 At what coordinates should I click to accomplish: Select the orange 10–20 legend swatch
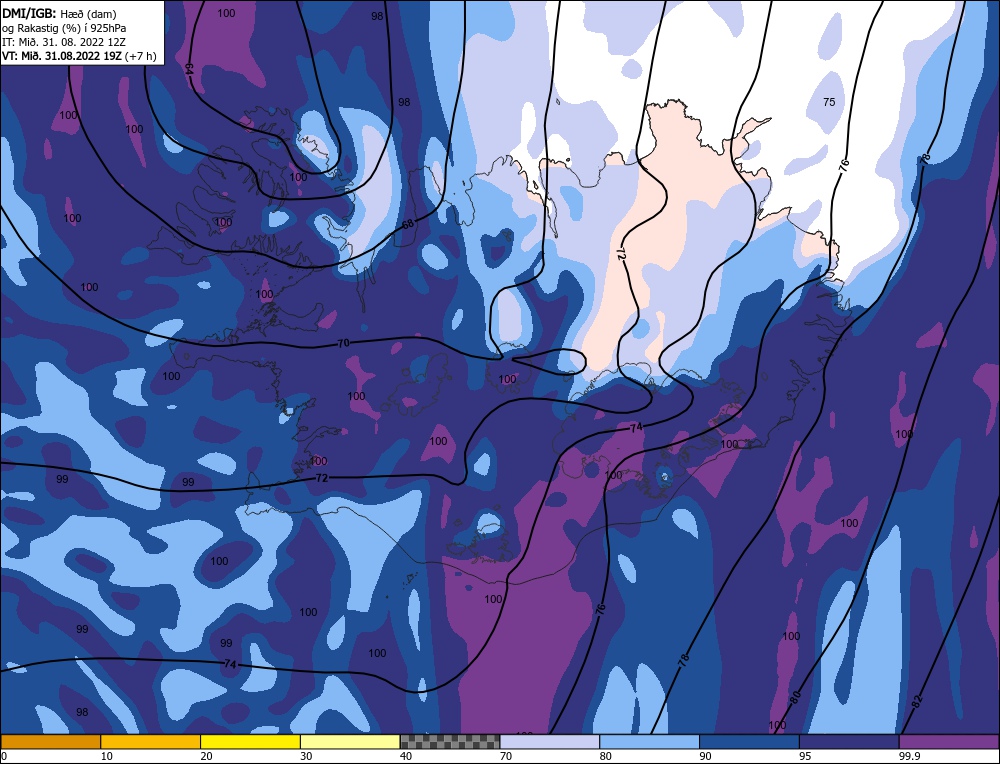click(x=151, y=742)
